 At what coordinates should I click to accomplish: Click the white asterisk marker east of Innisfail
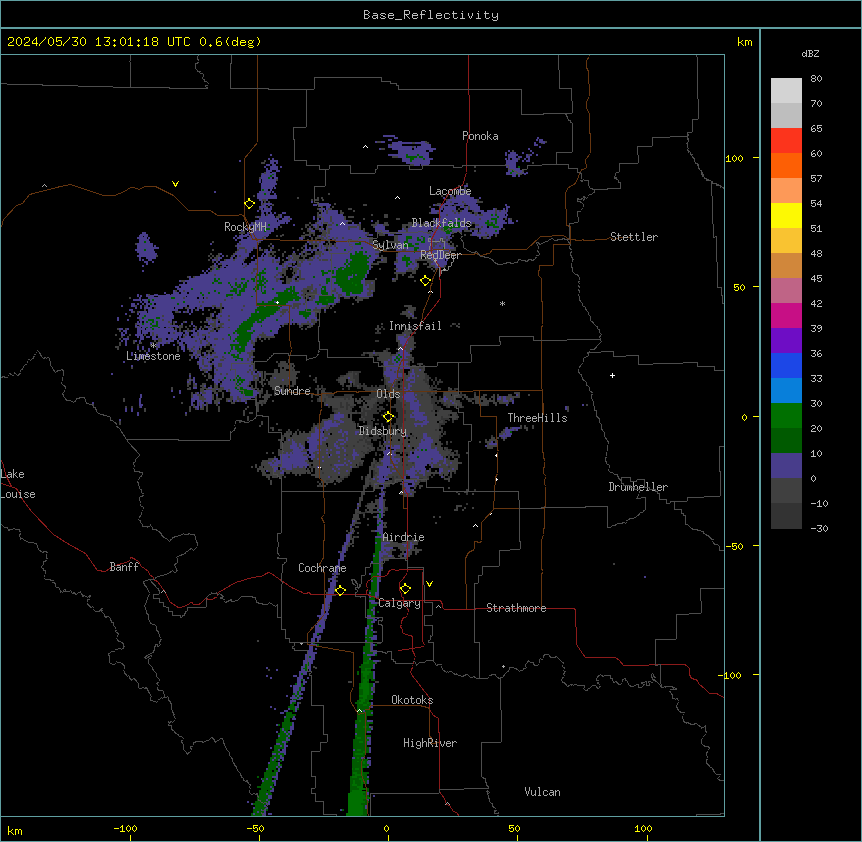pyautogui.click(x=502, y=303)
